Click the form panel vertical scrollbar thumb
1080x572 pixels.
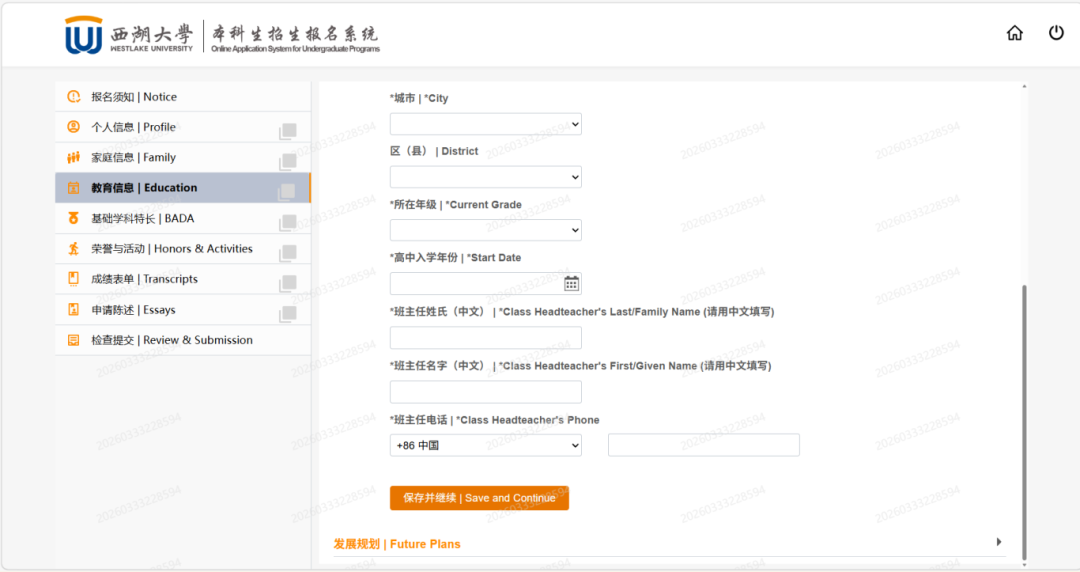click(1024, 422)
